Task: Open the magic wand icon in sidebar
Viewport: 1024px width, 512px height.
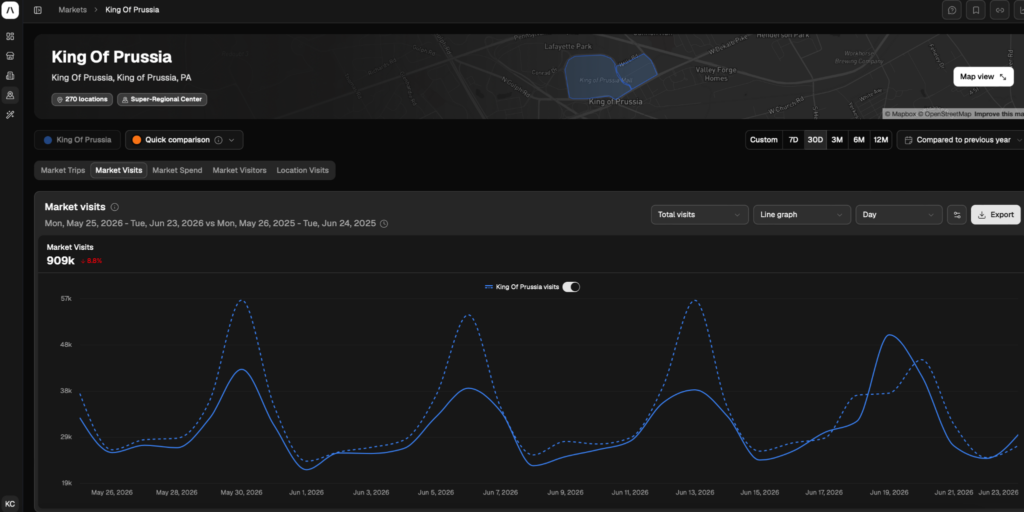Action: [x=10, y=115]
